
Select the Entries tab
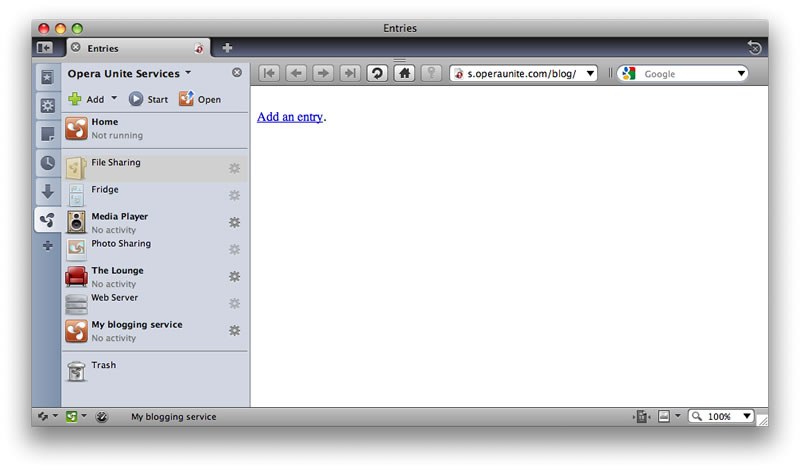(138, 48)
